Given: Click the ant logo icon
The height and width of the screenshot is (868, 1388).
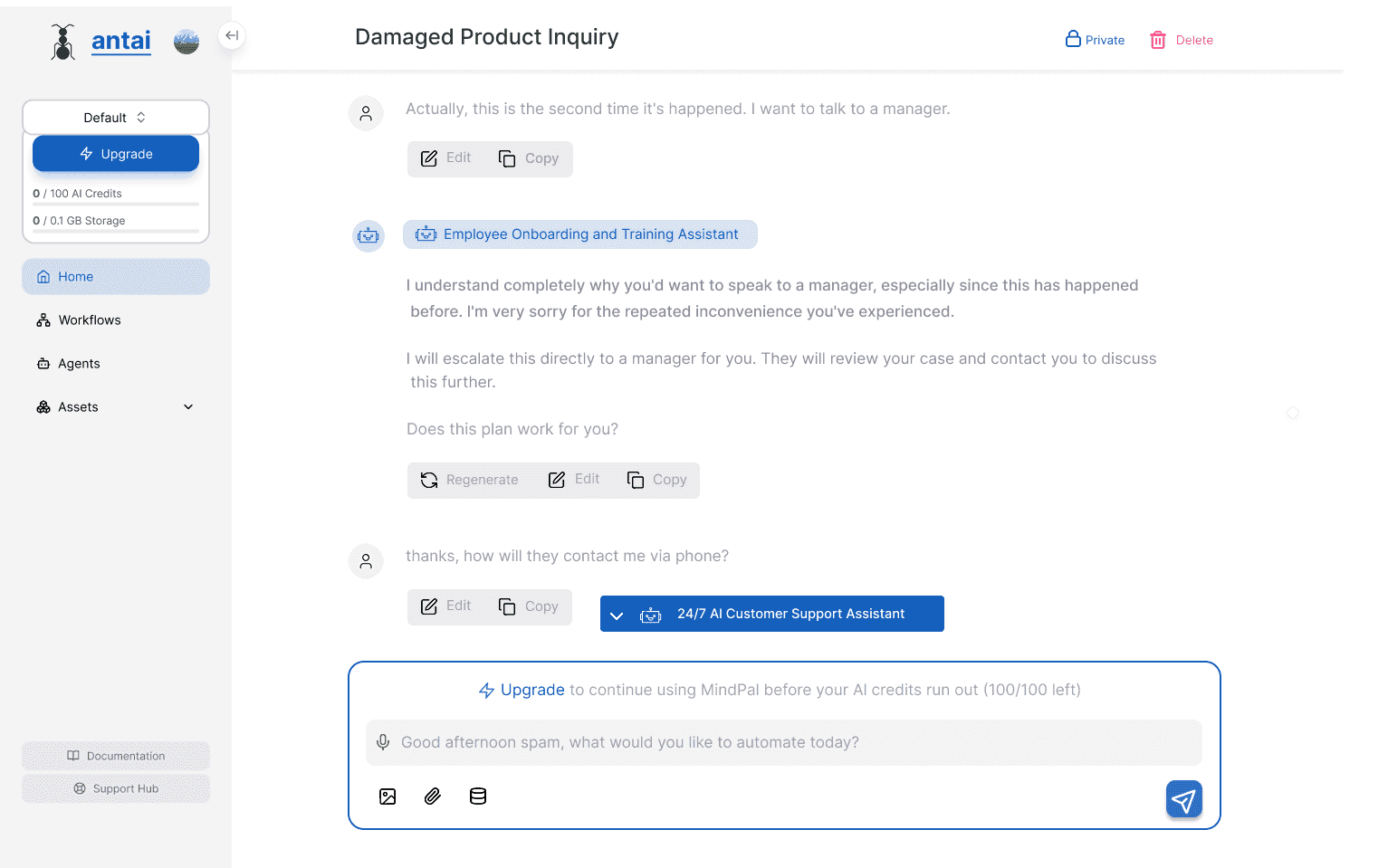Looking at the screenshot, I should [x=62, y=42].
